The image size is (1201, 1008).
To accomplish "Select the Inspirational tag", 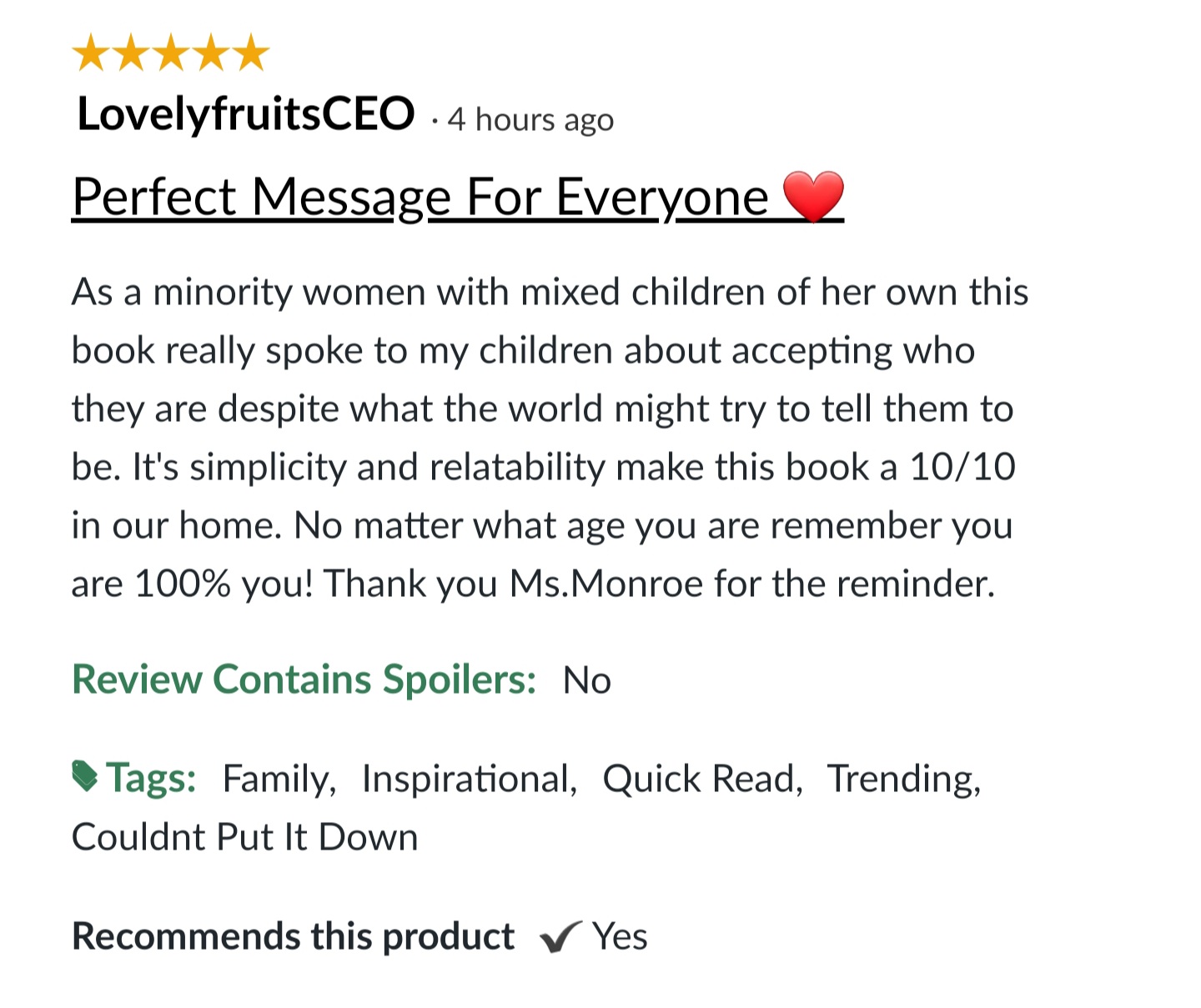I will [x=469, y=779].
